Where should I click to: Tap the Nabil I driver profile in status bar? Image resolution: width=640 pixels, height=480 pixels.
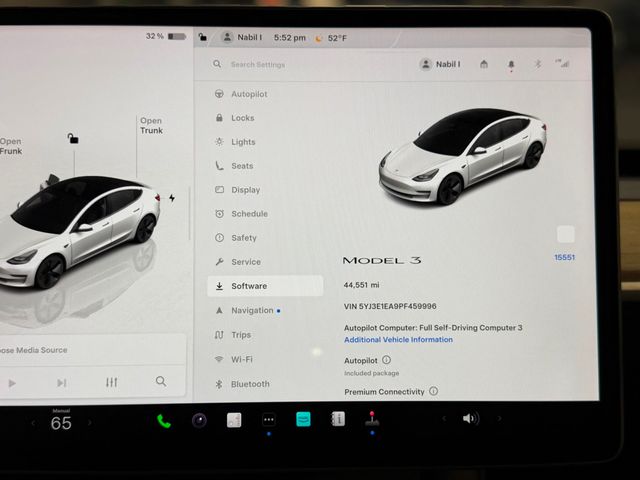point(242,38)
